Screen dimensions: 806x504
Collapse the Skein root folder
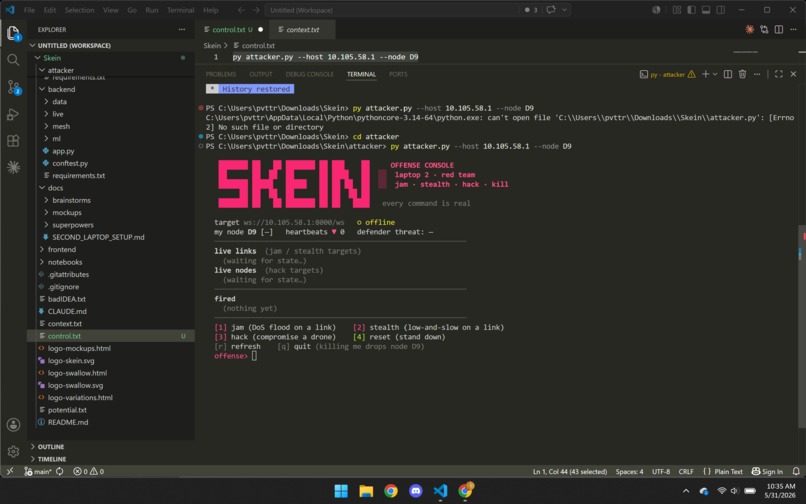coord(38,58)
